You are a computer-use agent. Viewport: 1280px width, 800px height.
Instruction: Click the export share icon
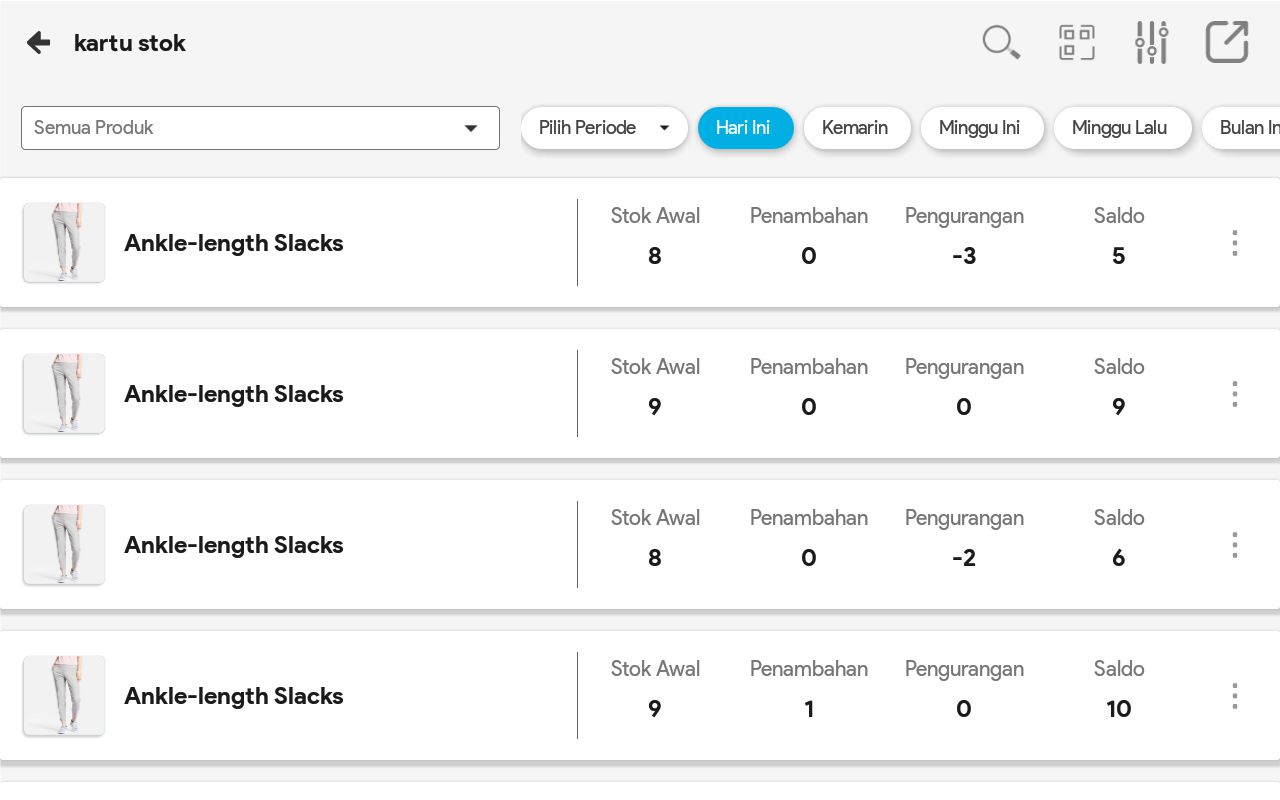pos(1226,43)
